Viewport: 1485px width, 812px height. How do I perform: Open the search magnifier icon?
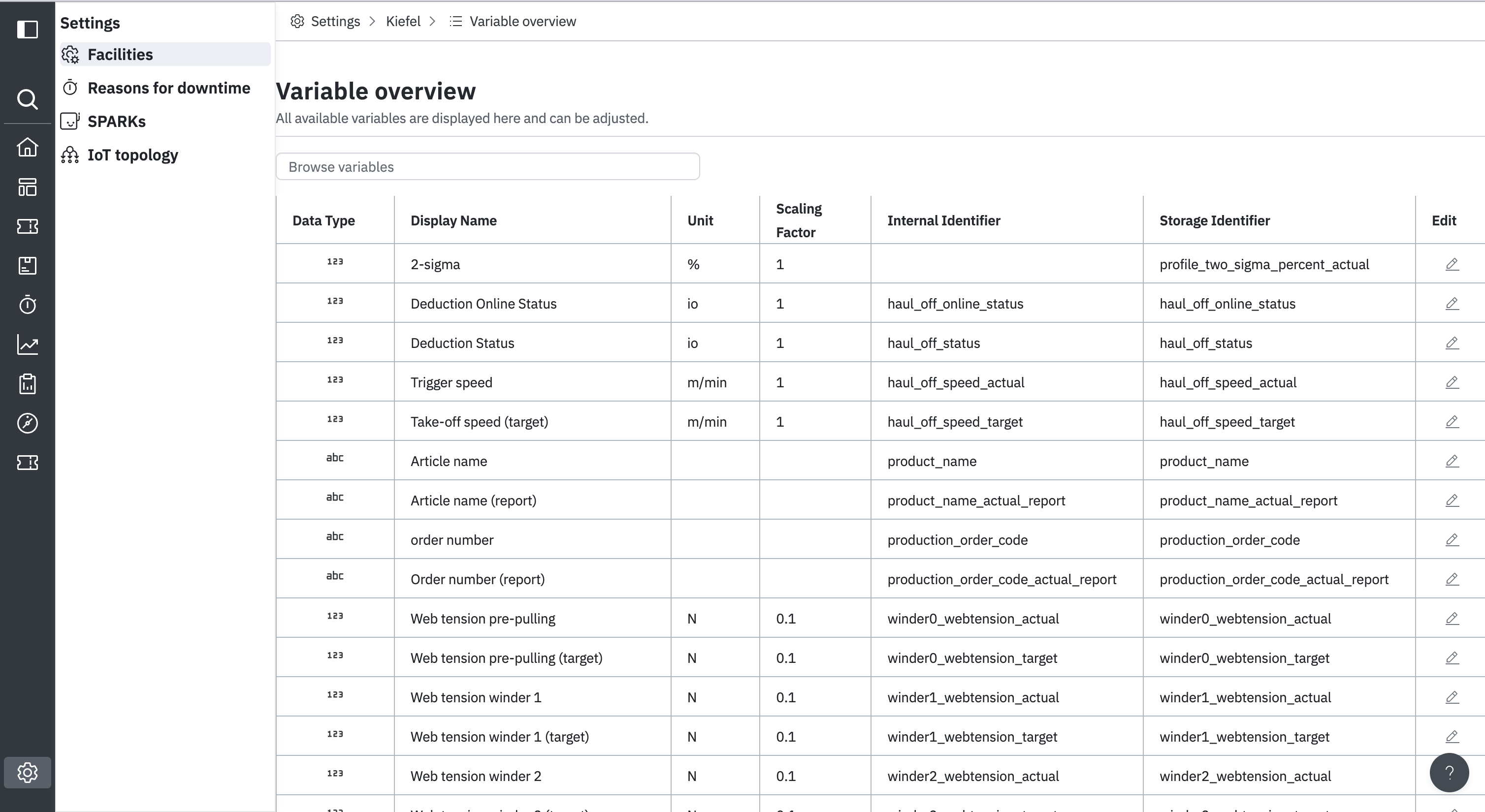click(x=27, y=99)
